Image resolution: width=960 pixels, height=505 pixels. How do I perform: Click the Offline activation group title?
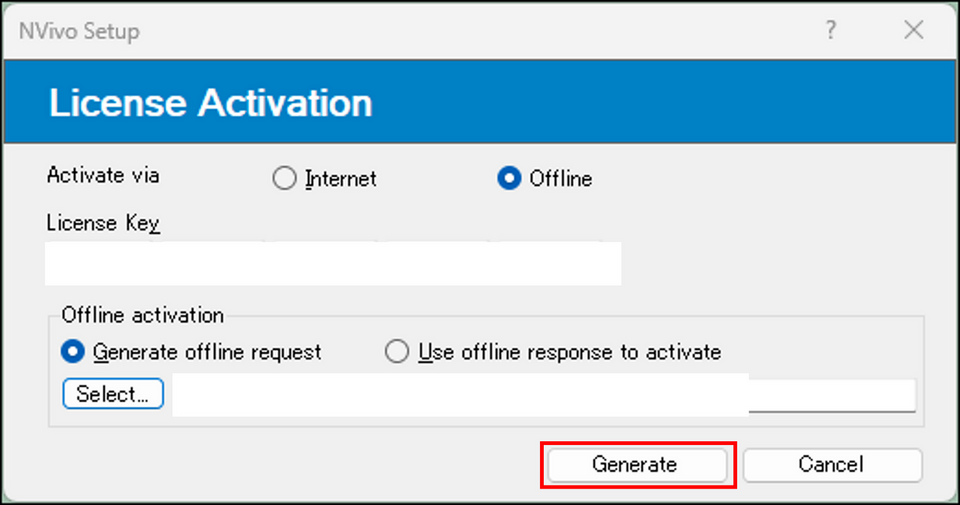tap(143, 315)
